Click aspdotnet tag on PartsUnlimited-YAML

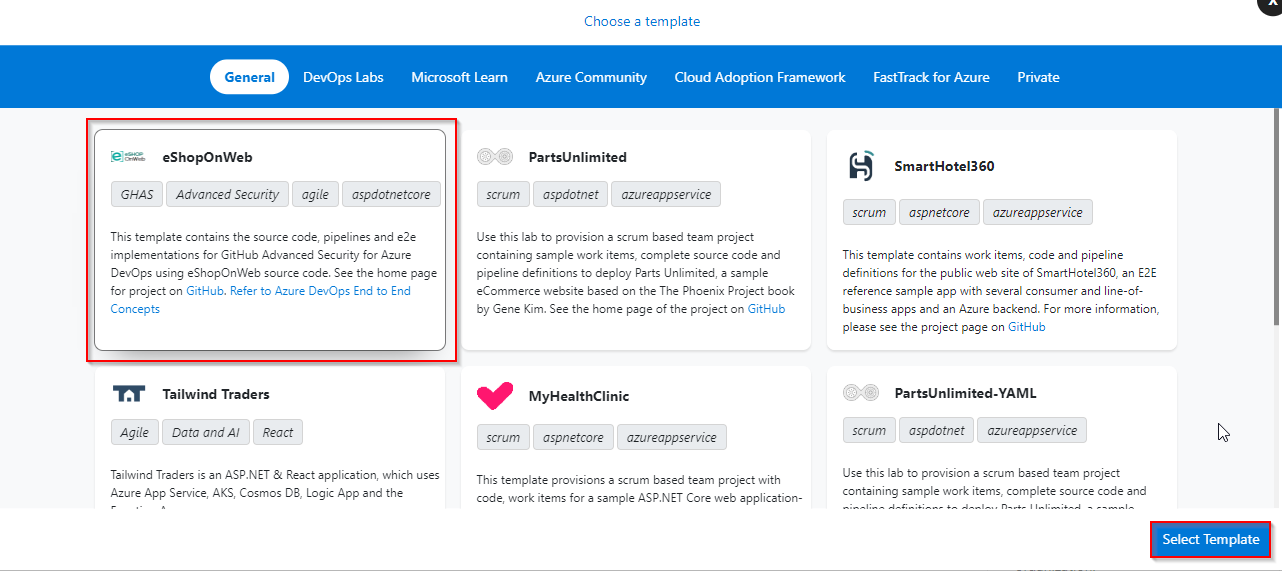point(936,430)
